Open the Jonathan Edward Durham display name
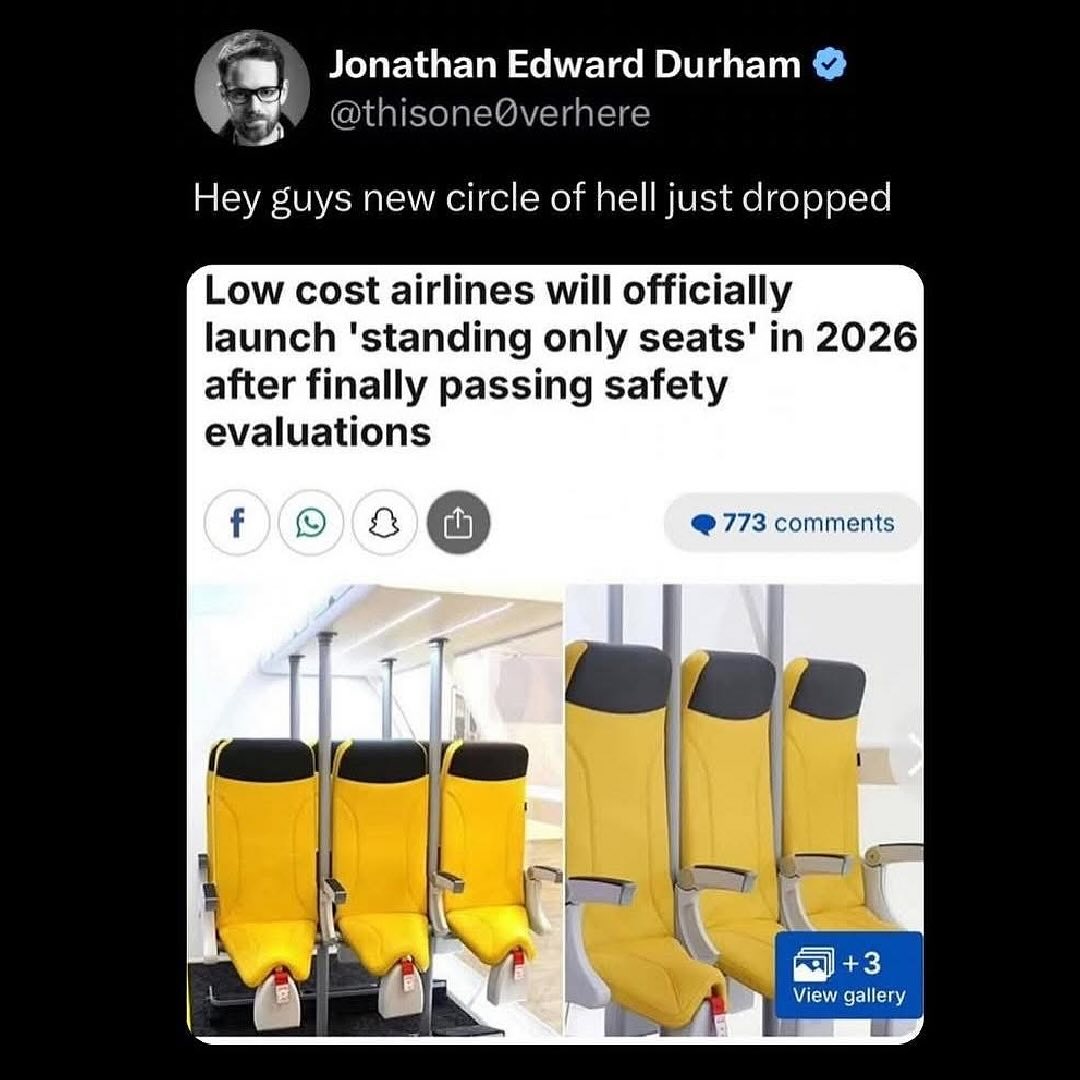The height and width of the screenshot is (1080, 1080). (x=565, y=65)
